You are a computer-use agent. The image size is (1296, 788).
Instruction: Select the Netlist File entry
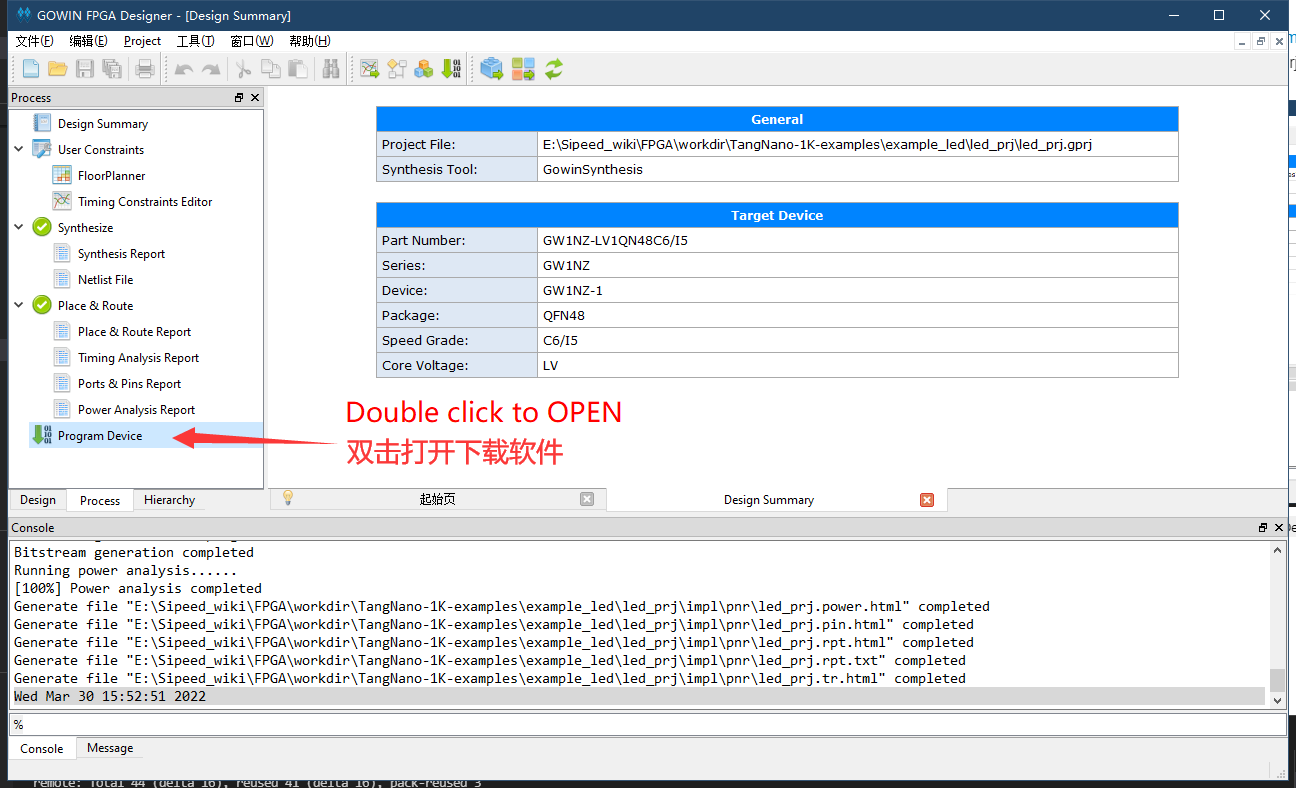pyautogui.click(x=105, y=280)
